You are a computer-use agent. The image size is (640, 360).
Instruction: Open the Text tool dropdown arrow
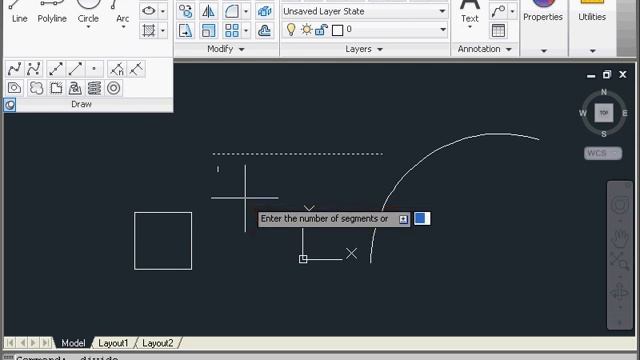click(470, 27)
